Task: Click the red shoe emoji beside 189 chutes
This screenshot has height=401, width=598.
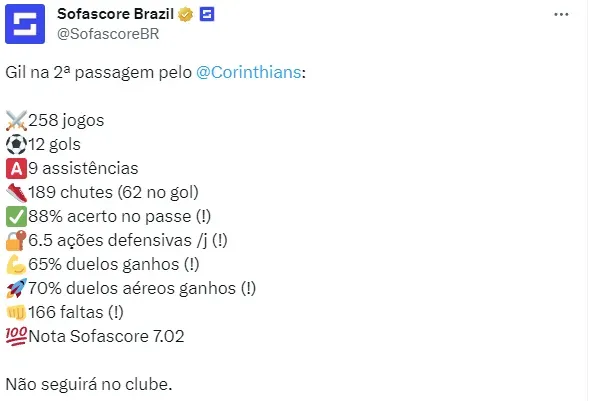Action: 16,193
